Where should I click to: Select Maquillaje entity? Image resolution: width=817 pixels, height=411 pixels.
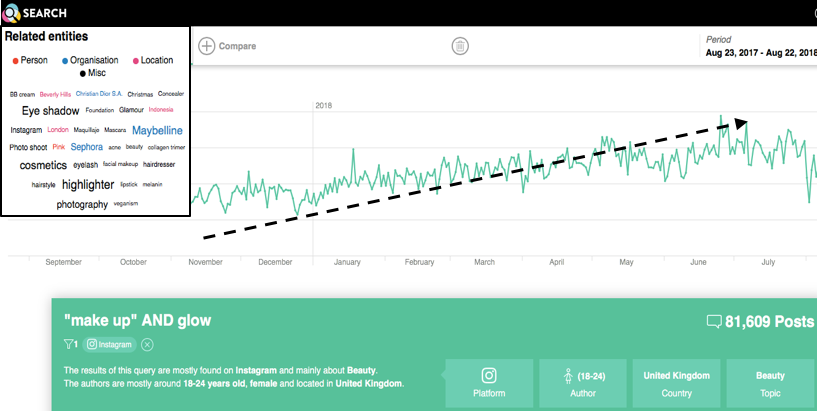coord(86,130)
